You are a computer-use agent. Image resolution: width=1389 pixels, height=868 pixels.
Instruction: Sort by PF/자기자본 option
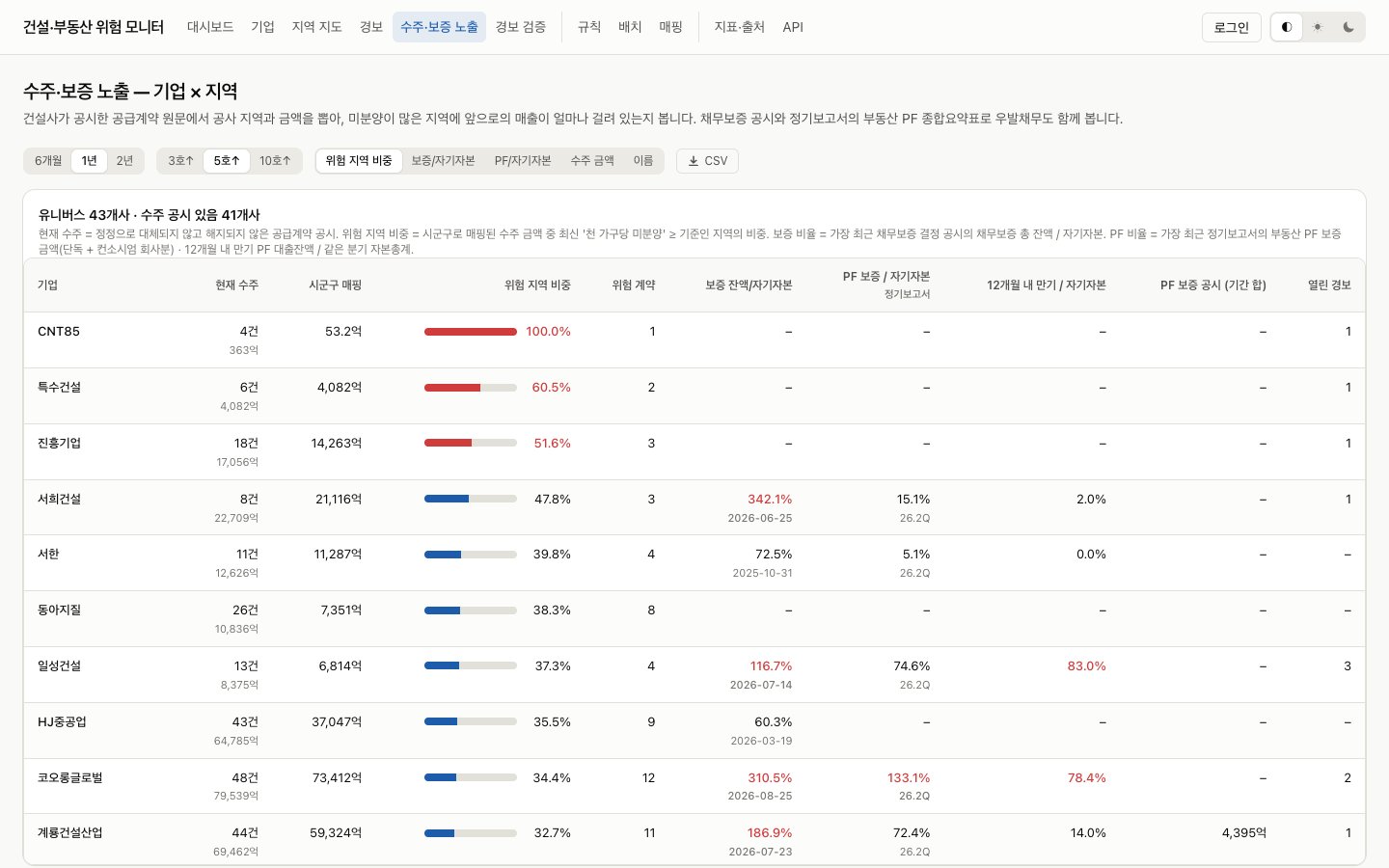pyautogui.click(x=523, y=161)
